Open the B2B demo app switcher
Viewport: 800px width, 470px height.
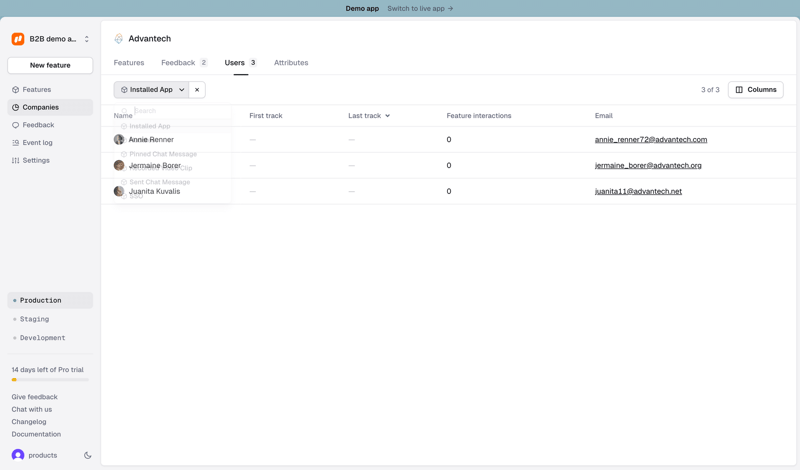click(x=50, y=39)
